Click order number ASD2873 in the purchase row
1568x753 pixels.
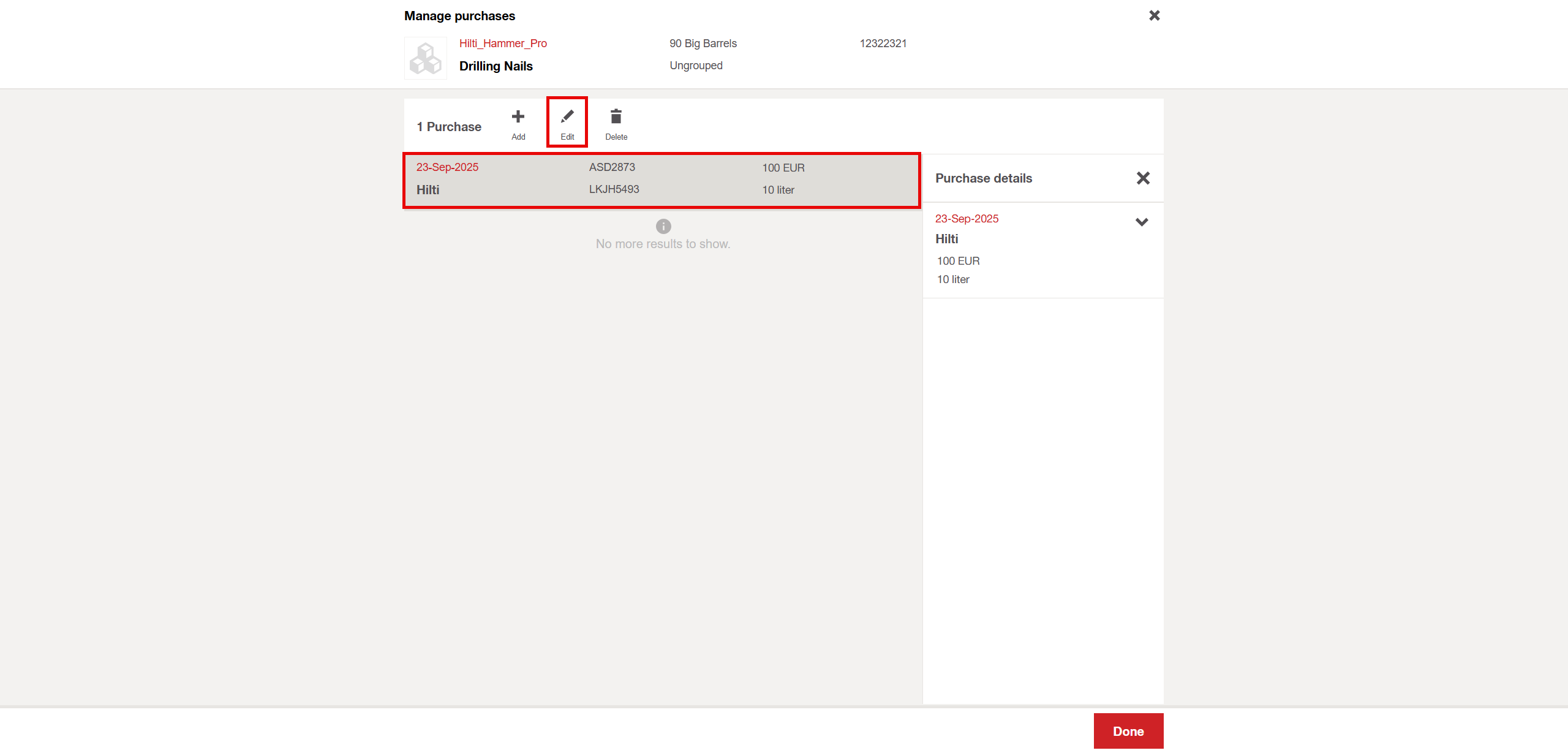point(612,167)
